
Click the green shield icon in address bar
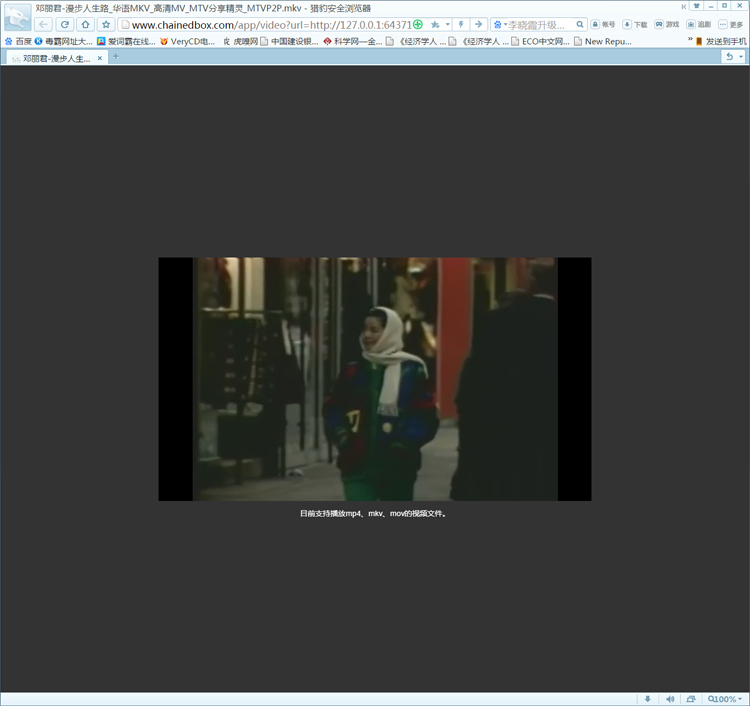click(x=418, y=24)
